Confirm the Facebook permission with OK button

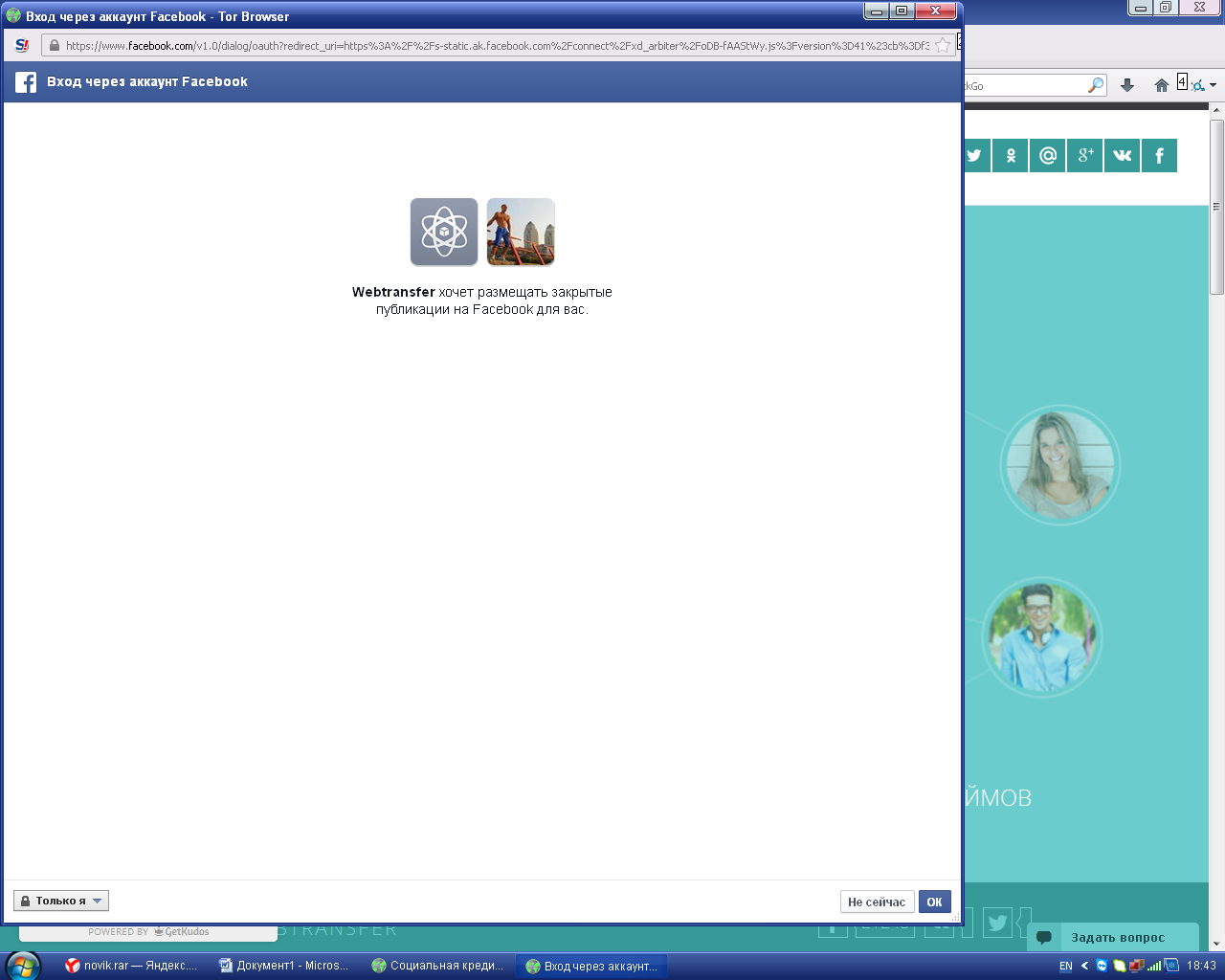[934, 902]
